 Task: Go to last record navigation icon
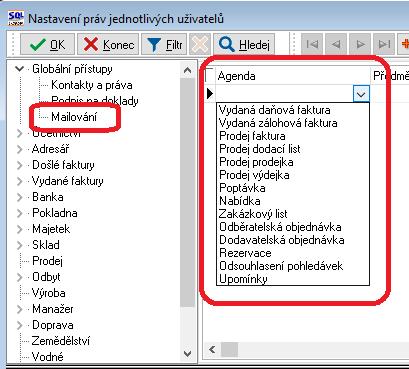pyautogui.click(x=384, y=44)
